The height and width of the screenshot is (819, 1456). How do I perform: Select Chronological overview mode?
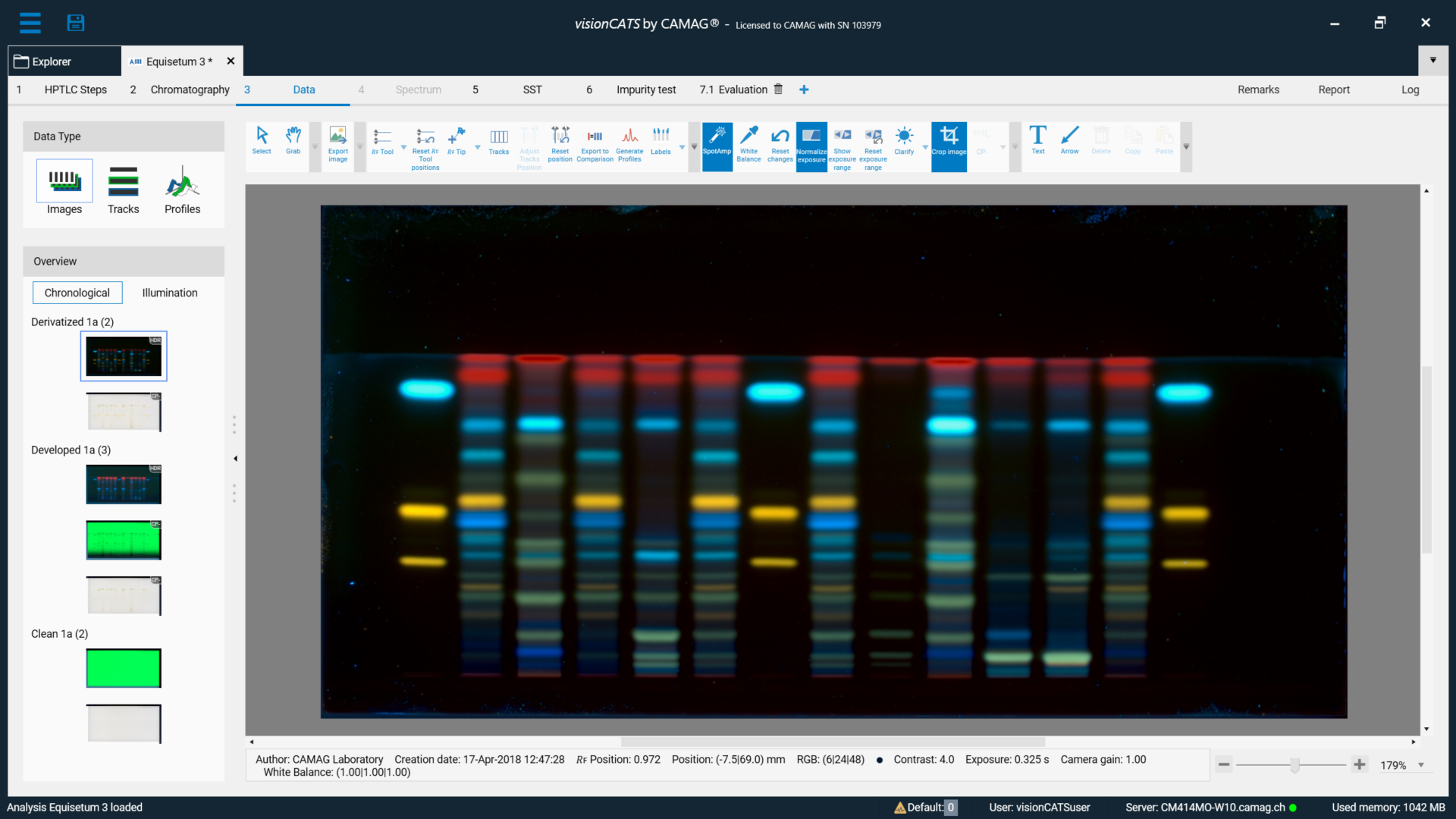coord(77,293)
